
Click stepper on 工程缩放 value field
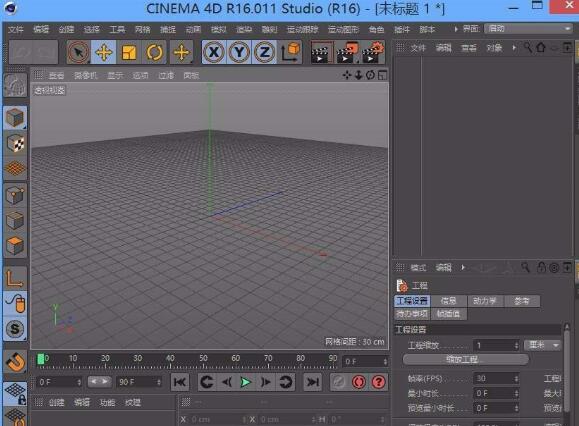pyautogui.click(x=516, y=346)
